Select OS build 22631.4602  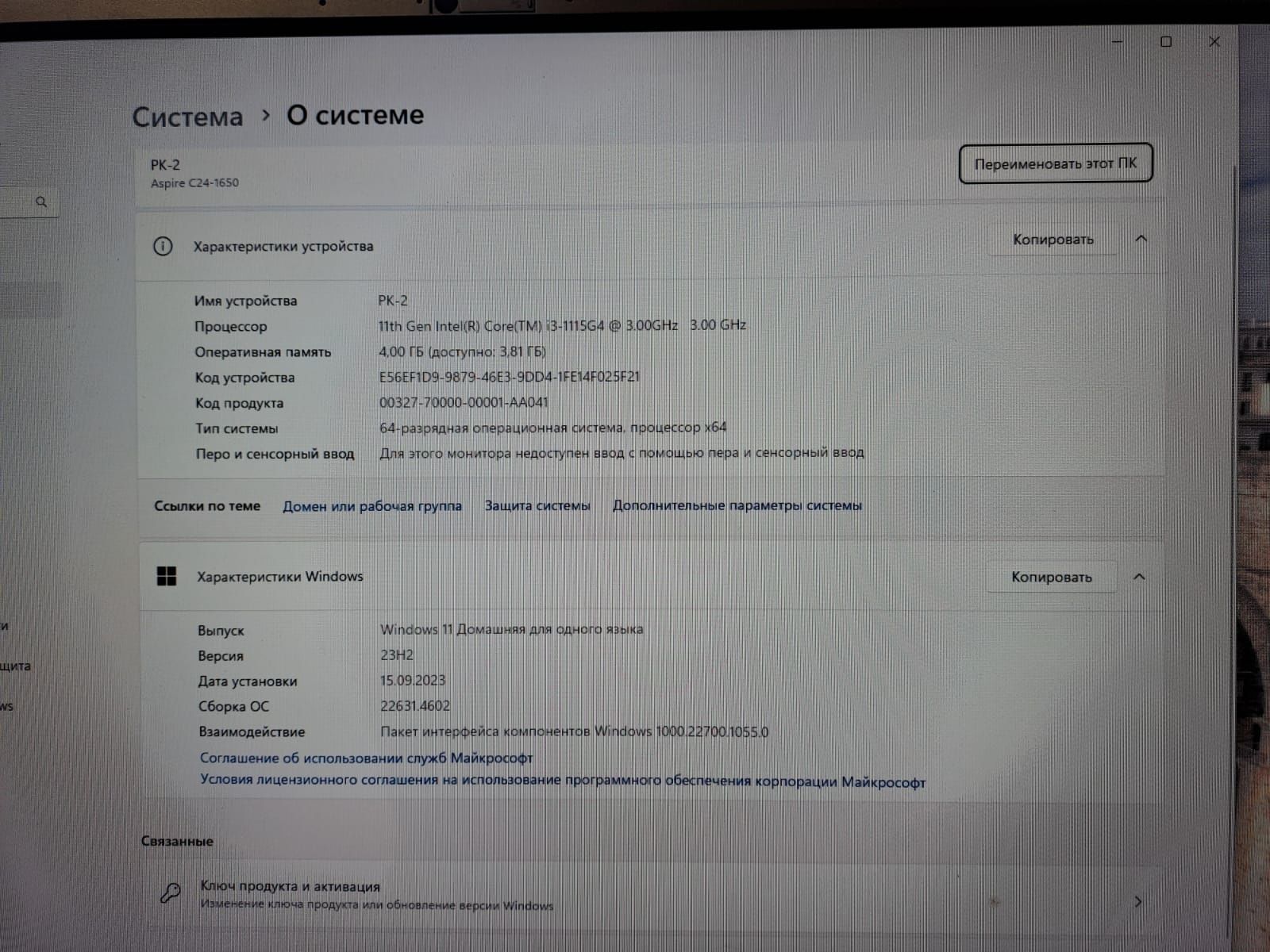coord(415,706)
